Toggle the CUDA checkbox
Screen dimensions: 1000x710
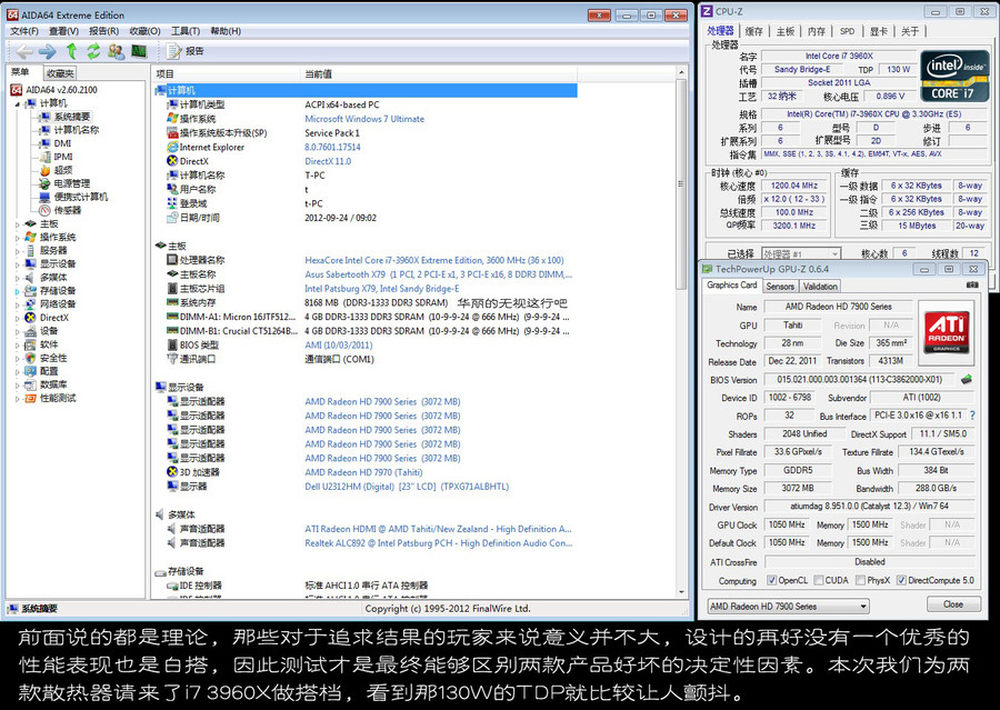(819, 581)
